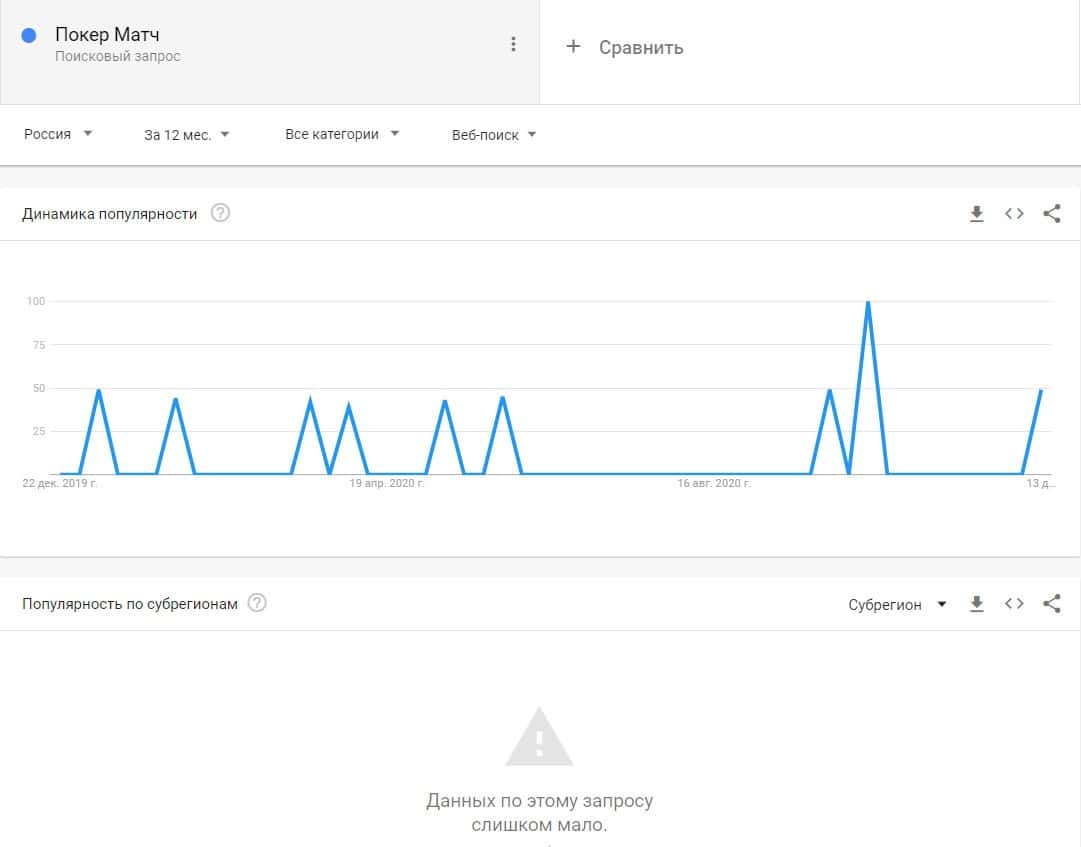
Task: Click the 19 апр. 2020 г. axis label
Action: (387, 483)
